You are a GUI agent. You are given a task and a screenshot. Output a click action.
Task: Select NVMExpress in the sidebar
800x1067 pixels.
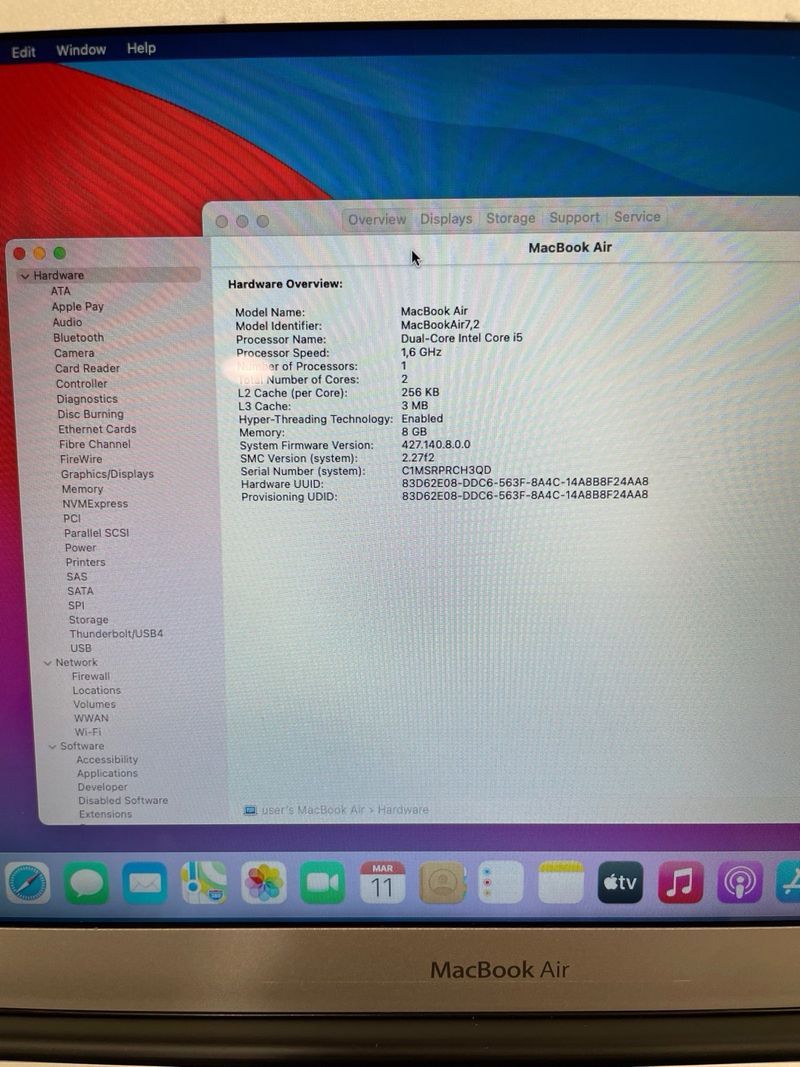(x=95, y=504)
